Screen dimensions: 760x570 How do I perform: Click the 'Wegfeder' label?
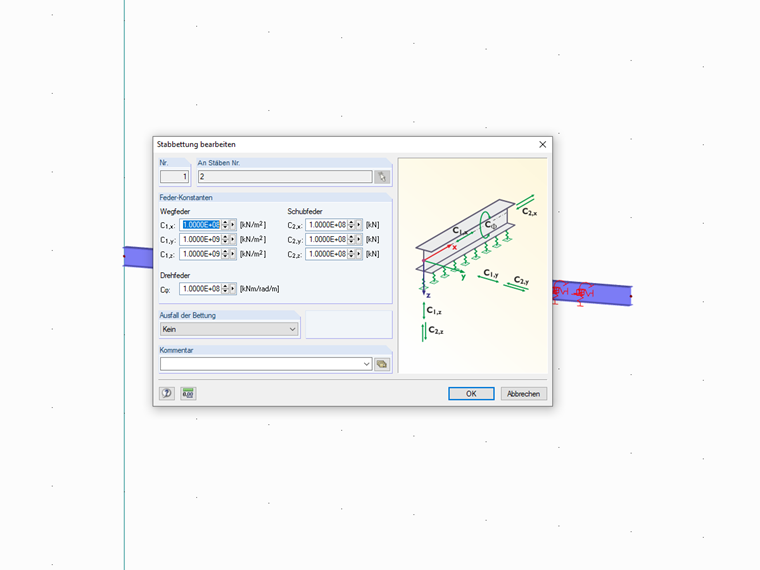tap(175, 211)
